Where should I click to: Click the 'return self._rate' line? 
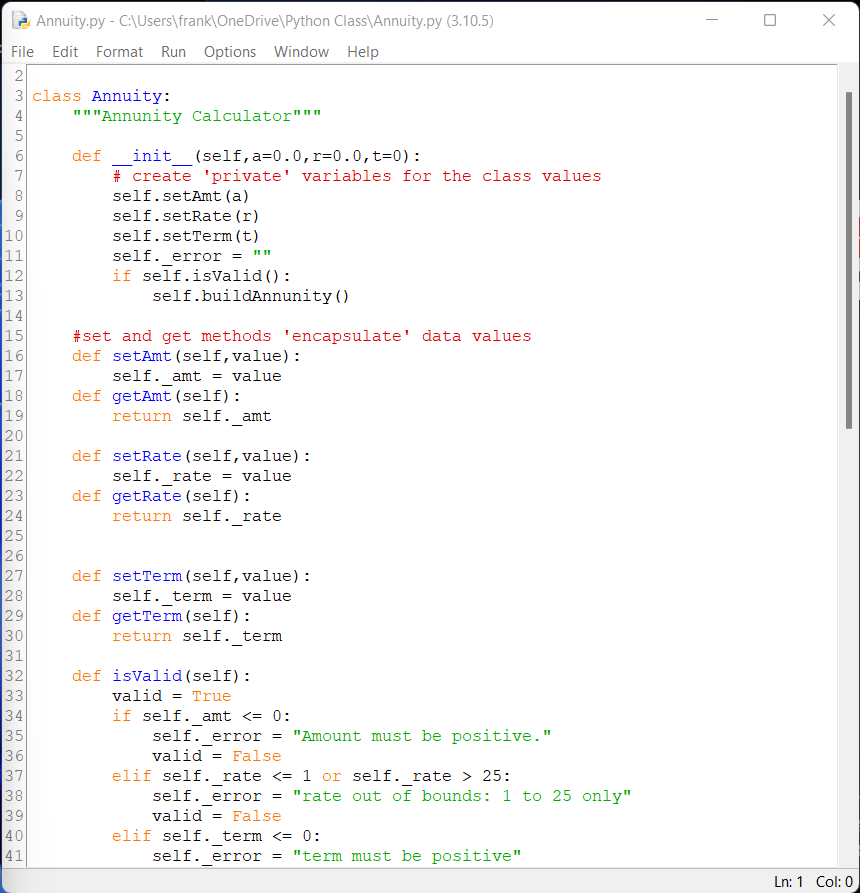[196, 516]
